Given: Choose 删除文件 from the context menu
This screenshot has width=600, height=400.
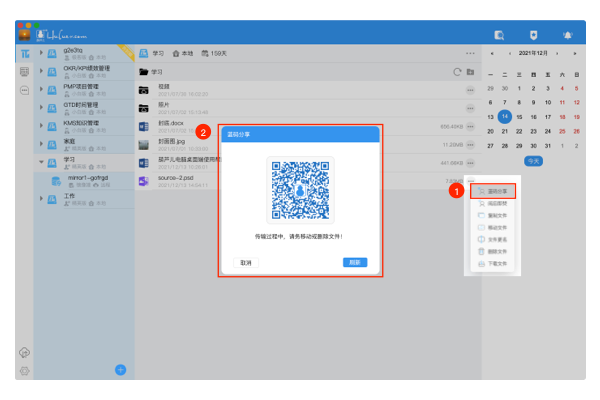Looking at the screenshot, I should (x=493, y=251).
